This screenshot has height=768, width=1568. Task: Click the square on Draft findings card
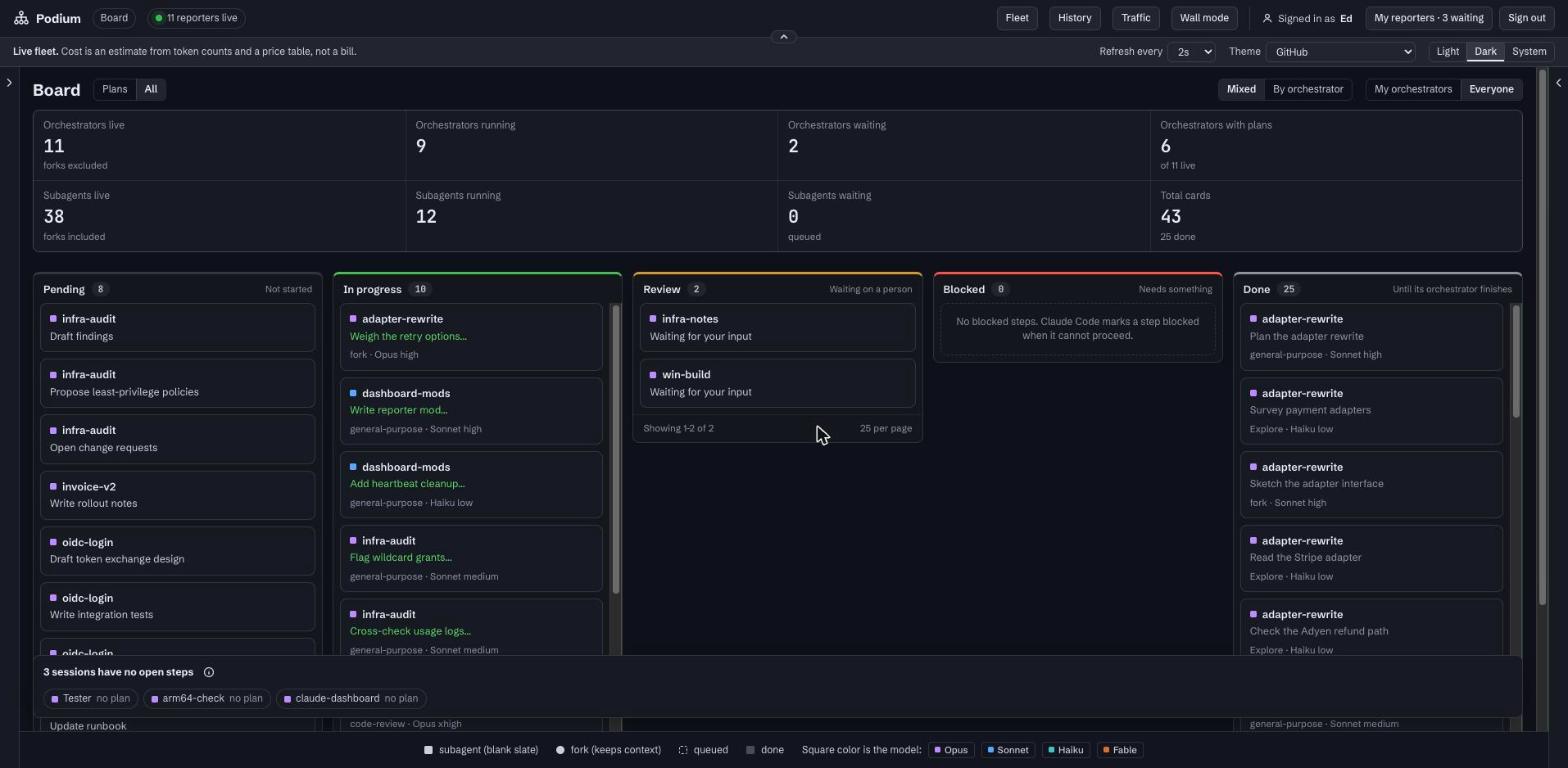pyautogui.click(x=53, y=319)
